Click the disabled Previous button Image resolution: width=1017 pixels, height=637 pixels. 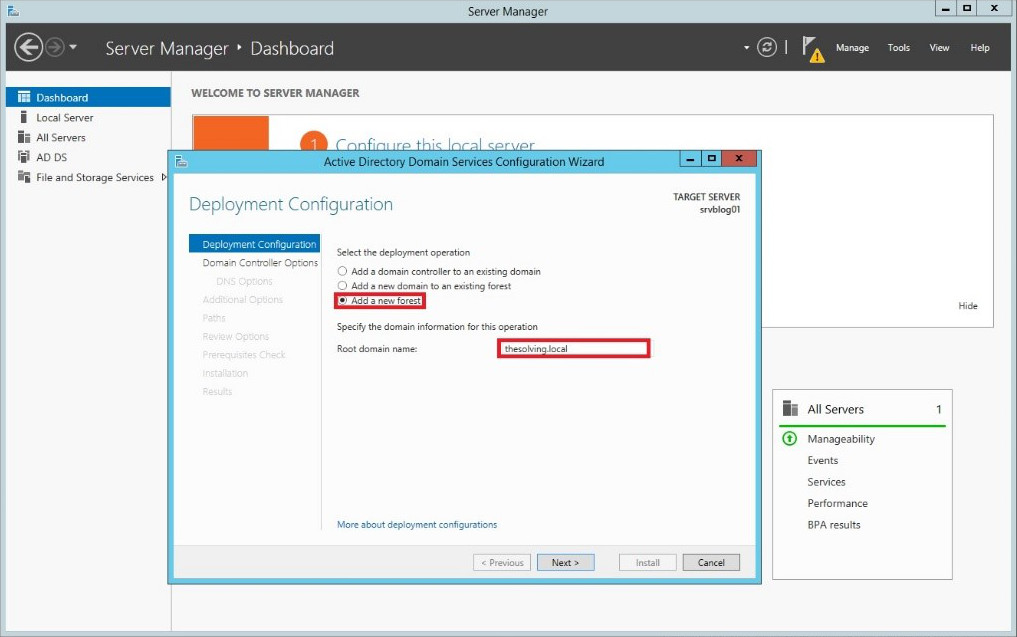click(502, 562)
